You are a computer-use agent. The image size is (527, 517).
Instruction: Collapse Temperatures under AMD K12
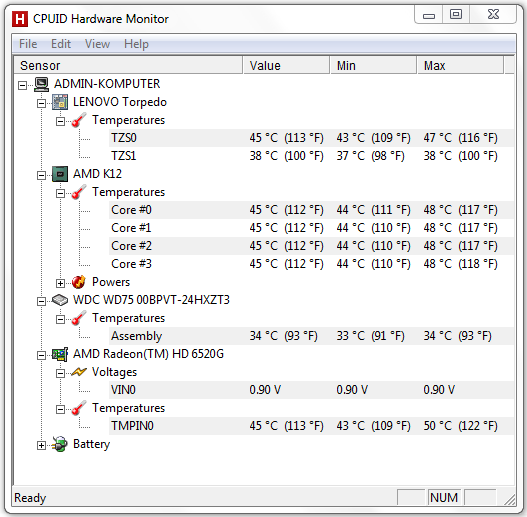(60, 193)
